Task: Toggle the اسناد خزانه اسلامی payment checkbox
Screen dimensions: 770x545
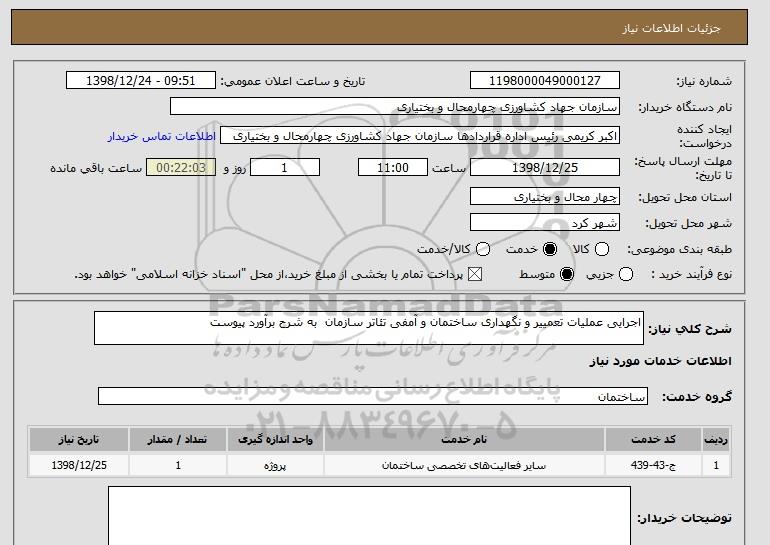Action: [x=474, y=274]
